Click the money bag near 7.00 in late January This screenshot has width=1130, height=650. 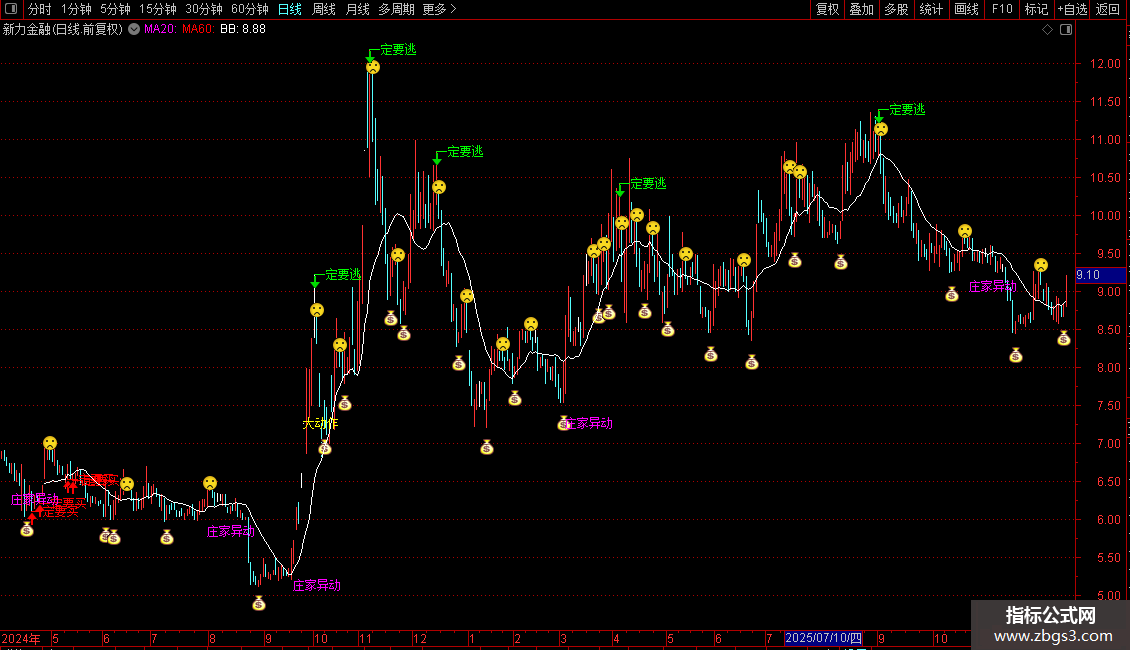point(487,448)
